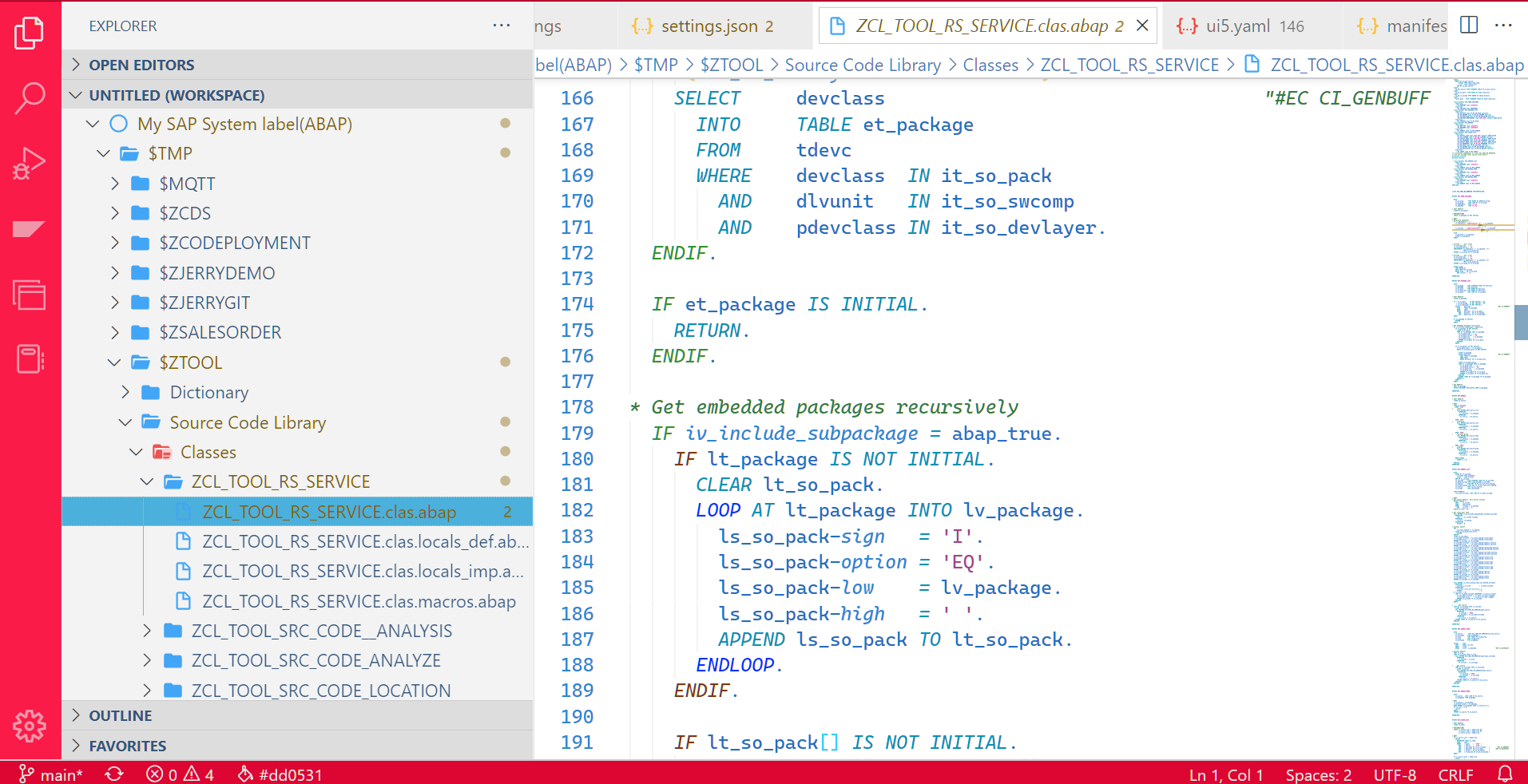This screenshot has width=1528, height=784.
Task: Open ZCL_TOOL_RS_SERVICE.clas.locals_imp file
Action: click(297, 571)
